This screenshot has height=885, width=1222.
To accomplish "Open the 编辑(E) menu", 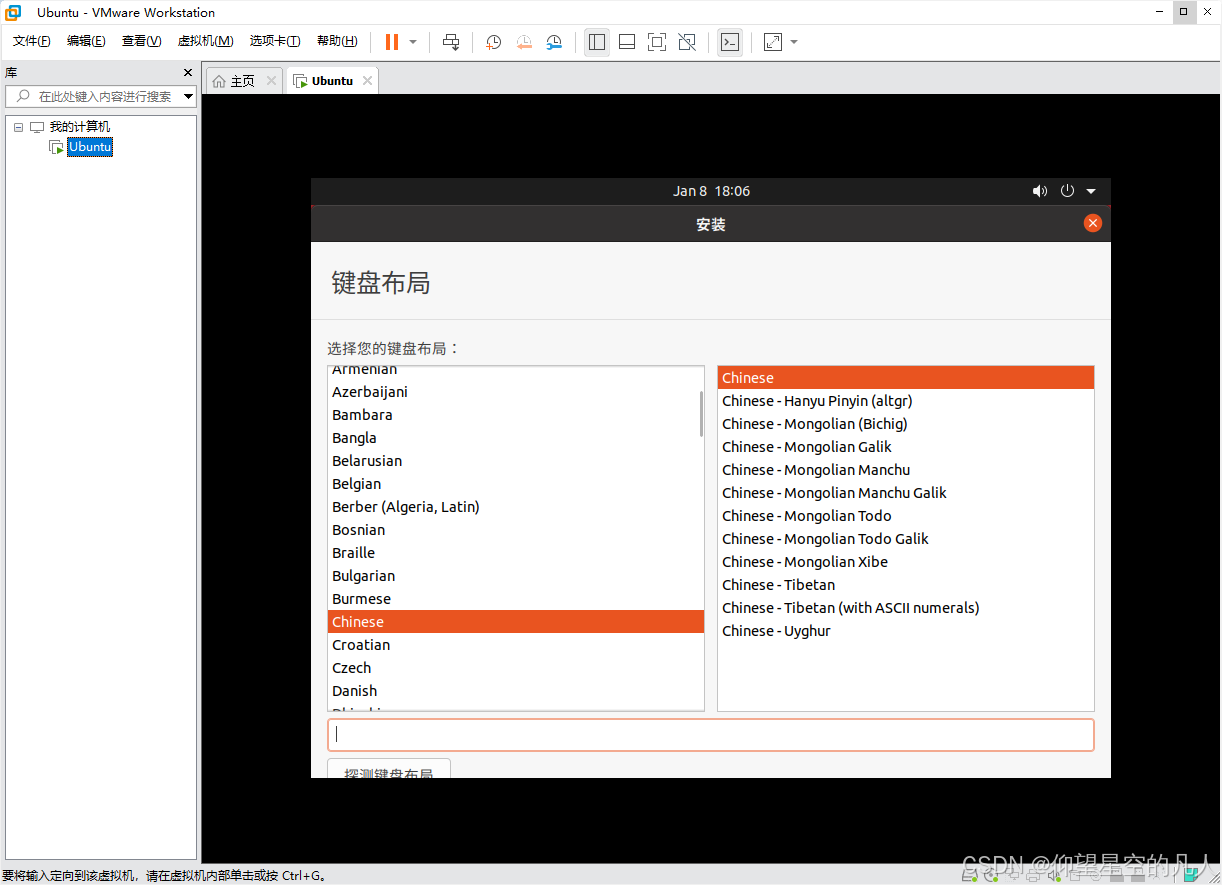I will coord(86,41).
